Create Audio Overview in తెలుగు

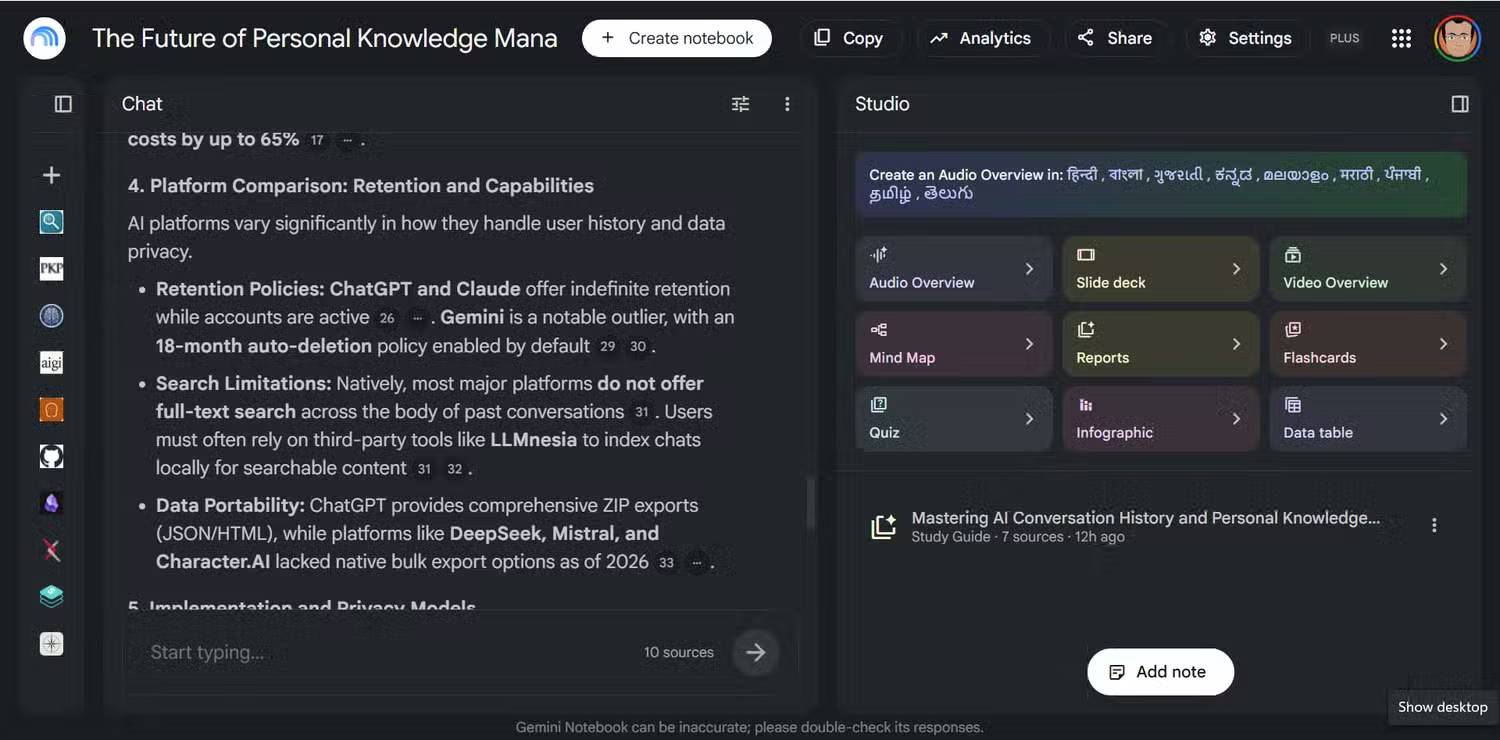pos(948,194)
